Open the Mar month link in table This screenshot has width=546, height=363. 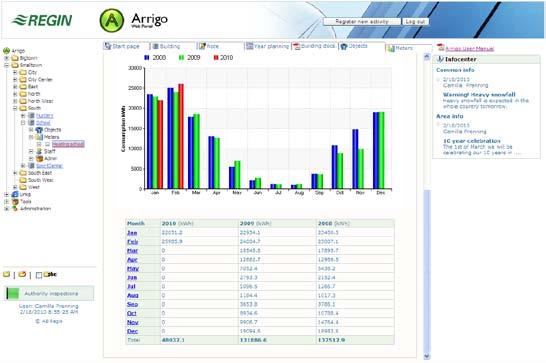pyautogui.click(x=132, y=251)
